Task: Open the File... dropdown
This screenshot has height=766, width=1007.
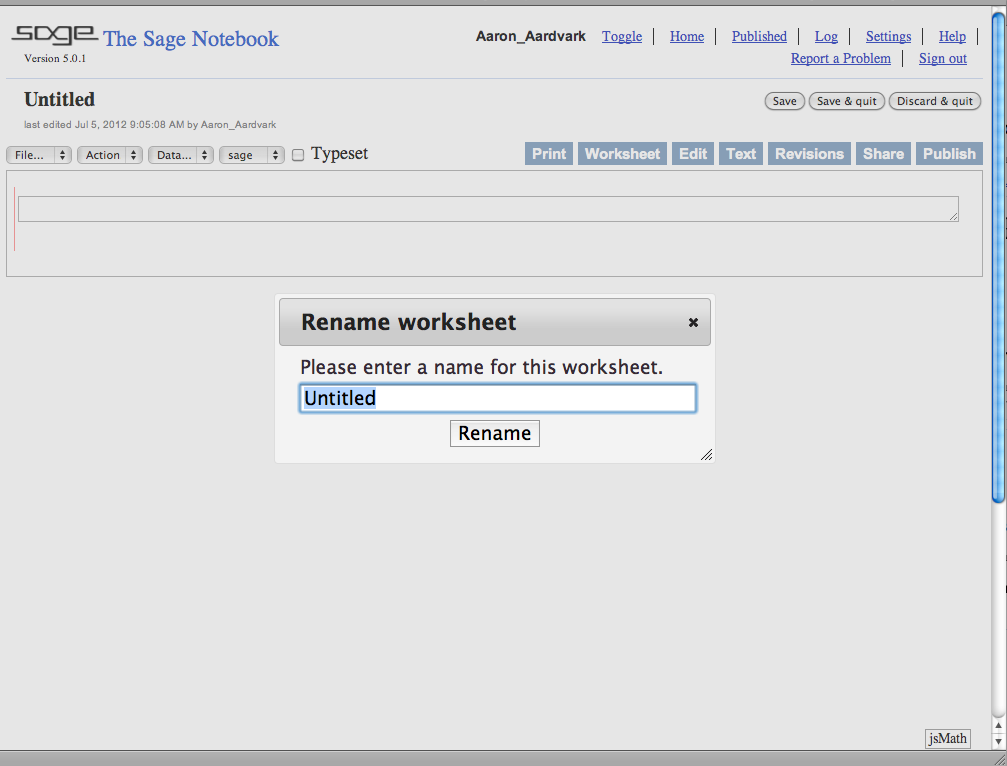Action: [x=39, y=155]
